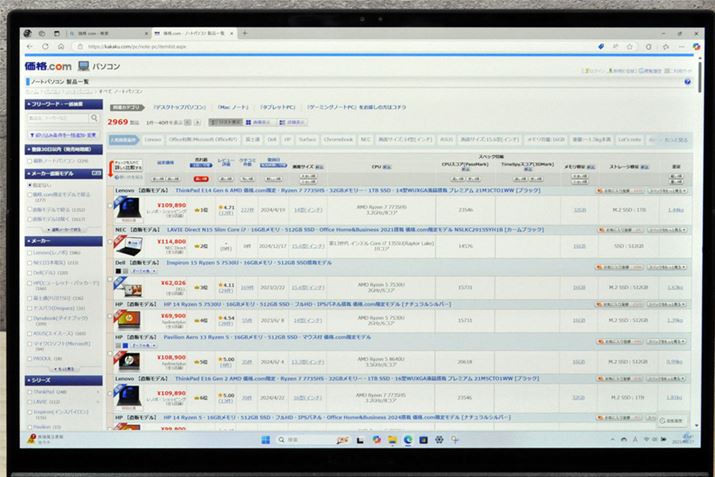Check the Lenovo maker checkbox in sidebar
The width and height of the screenshot is (715, 477).
[x=30, y=253]
